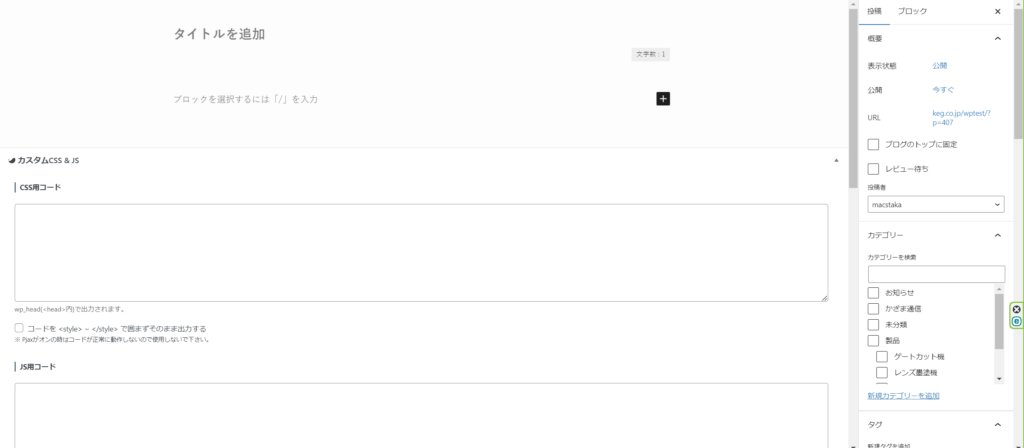1024x448 pixels.
Task: Click the CSS用コード text area
Action: tap(421, 252)
